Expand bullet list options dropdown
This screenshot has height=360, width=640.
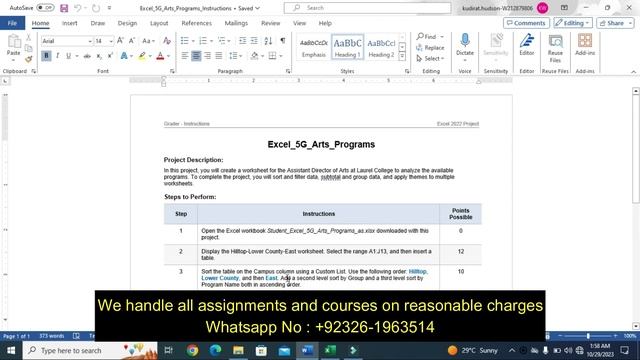[x=193, y=41]
